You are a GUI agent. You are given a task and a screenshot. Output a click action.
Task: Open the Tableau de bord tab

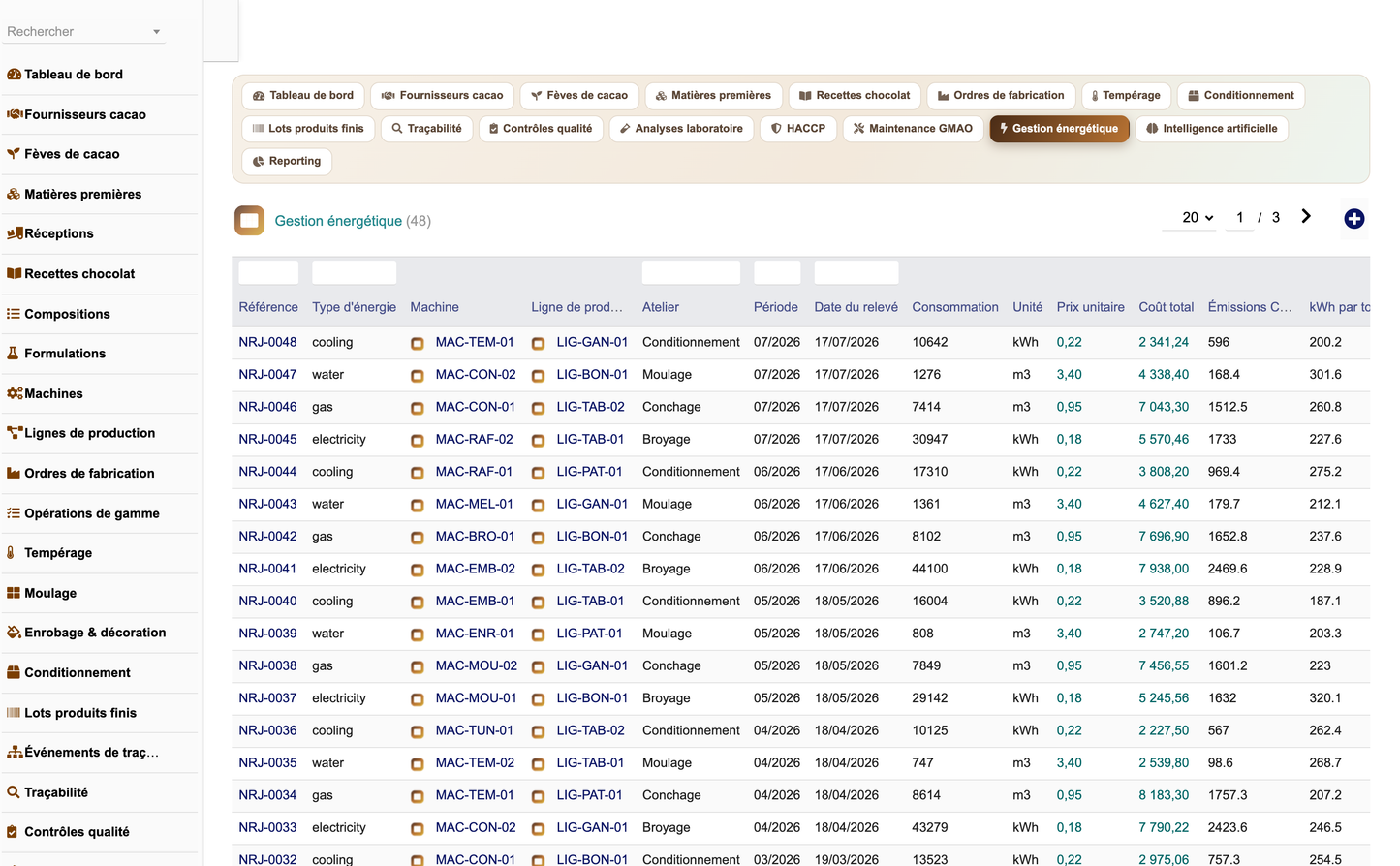(303, 96)
